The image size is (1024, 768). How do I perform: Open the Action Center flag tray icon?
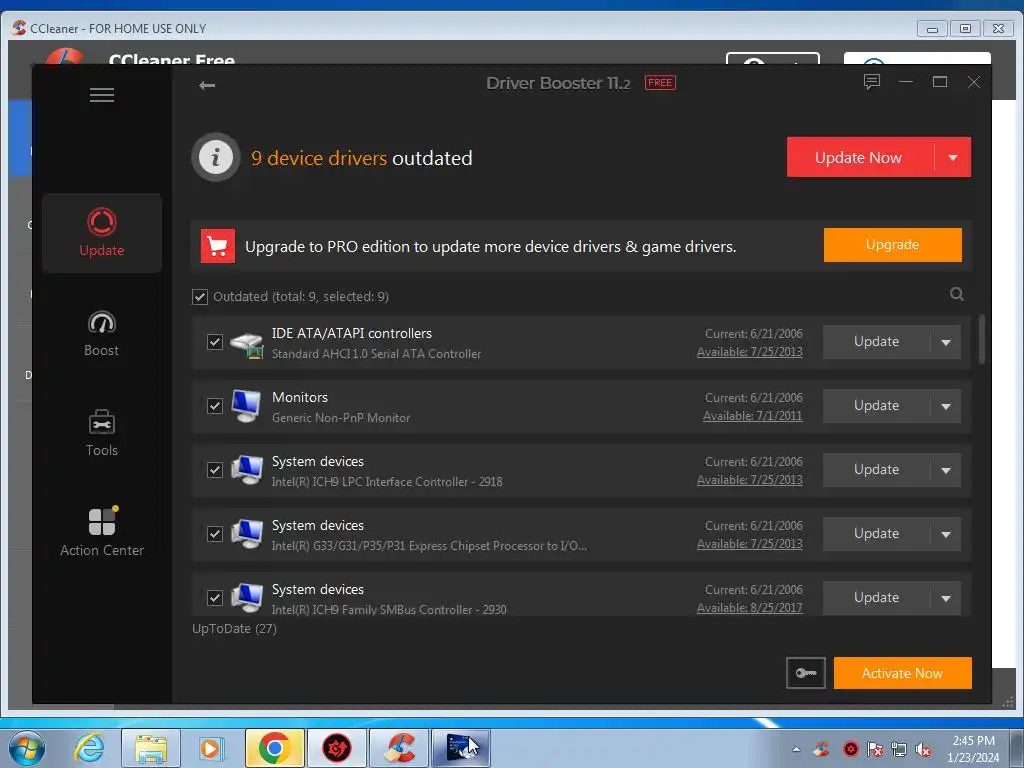point(874,750)
